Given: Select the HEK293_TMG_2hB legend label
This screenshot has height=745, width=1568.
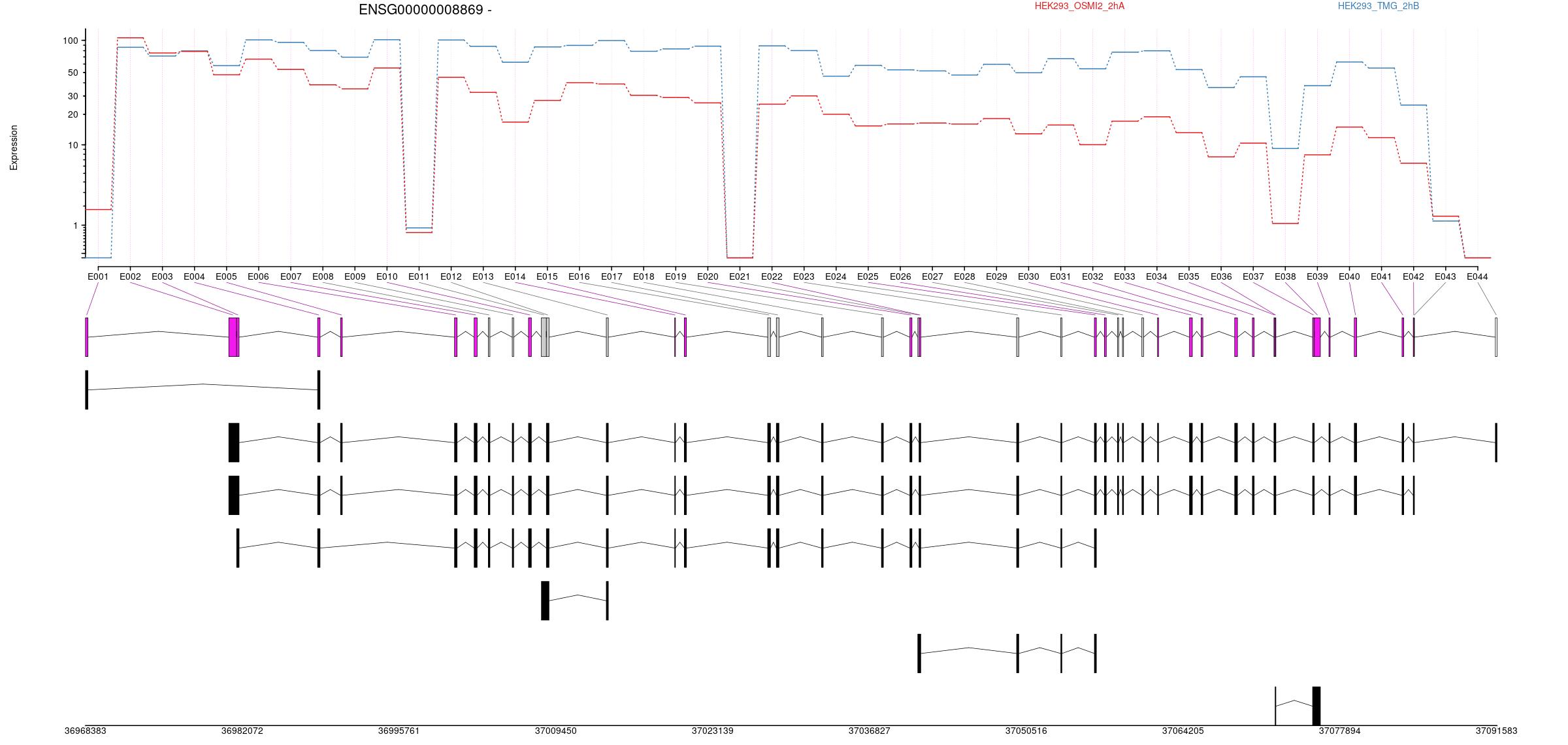Looking at the screenshot, I should point(1378,6).
